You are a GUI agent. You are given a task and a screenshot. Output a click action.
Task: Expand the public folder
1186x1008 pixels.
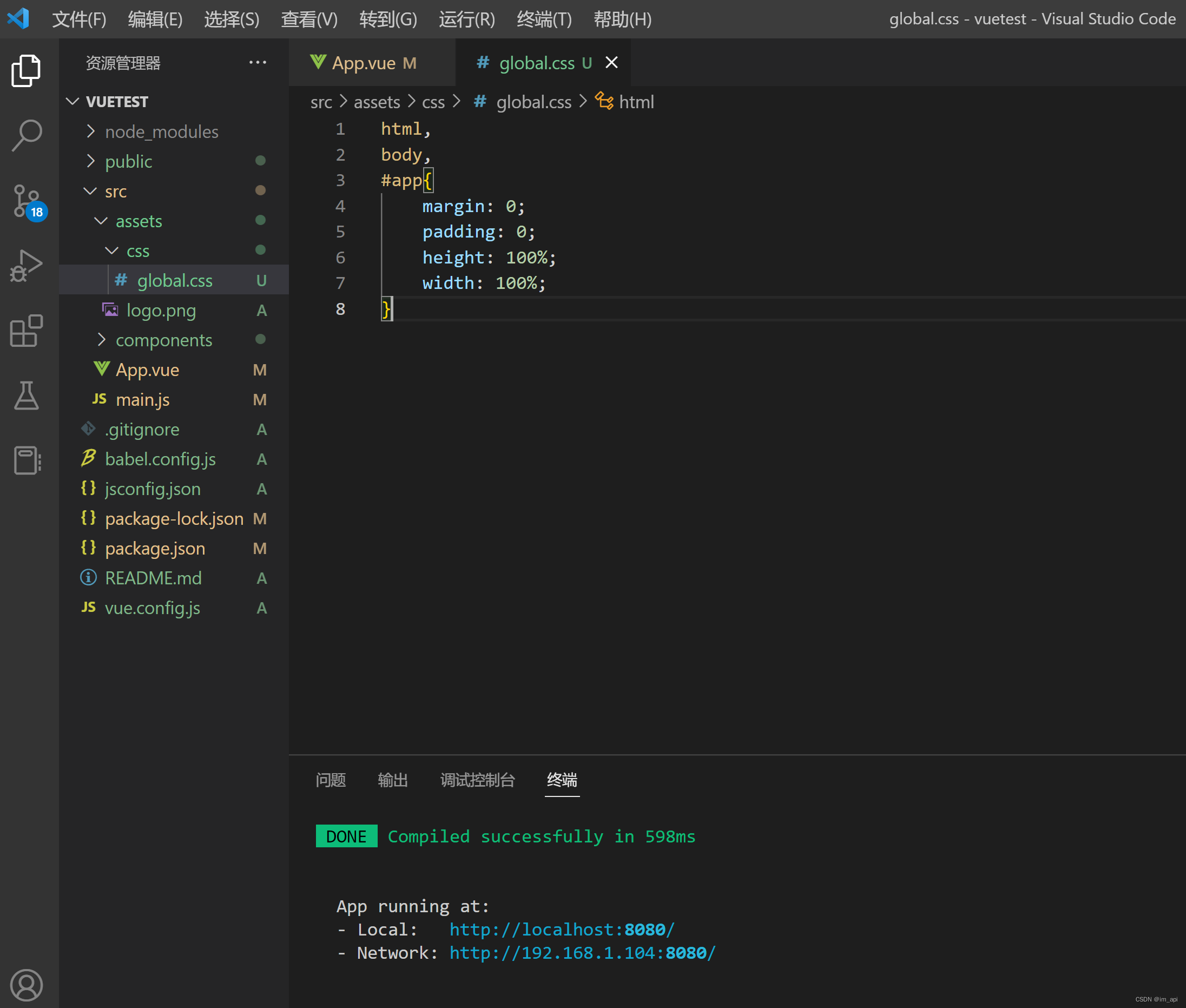[x=129, y=162]
